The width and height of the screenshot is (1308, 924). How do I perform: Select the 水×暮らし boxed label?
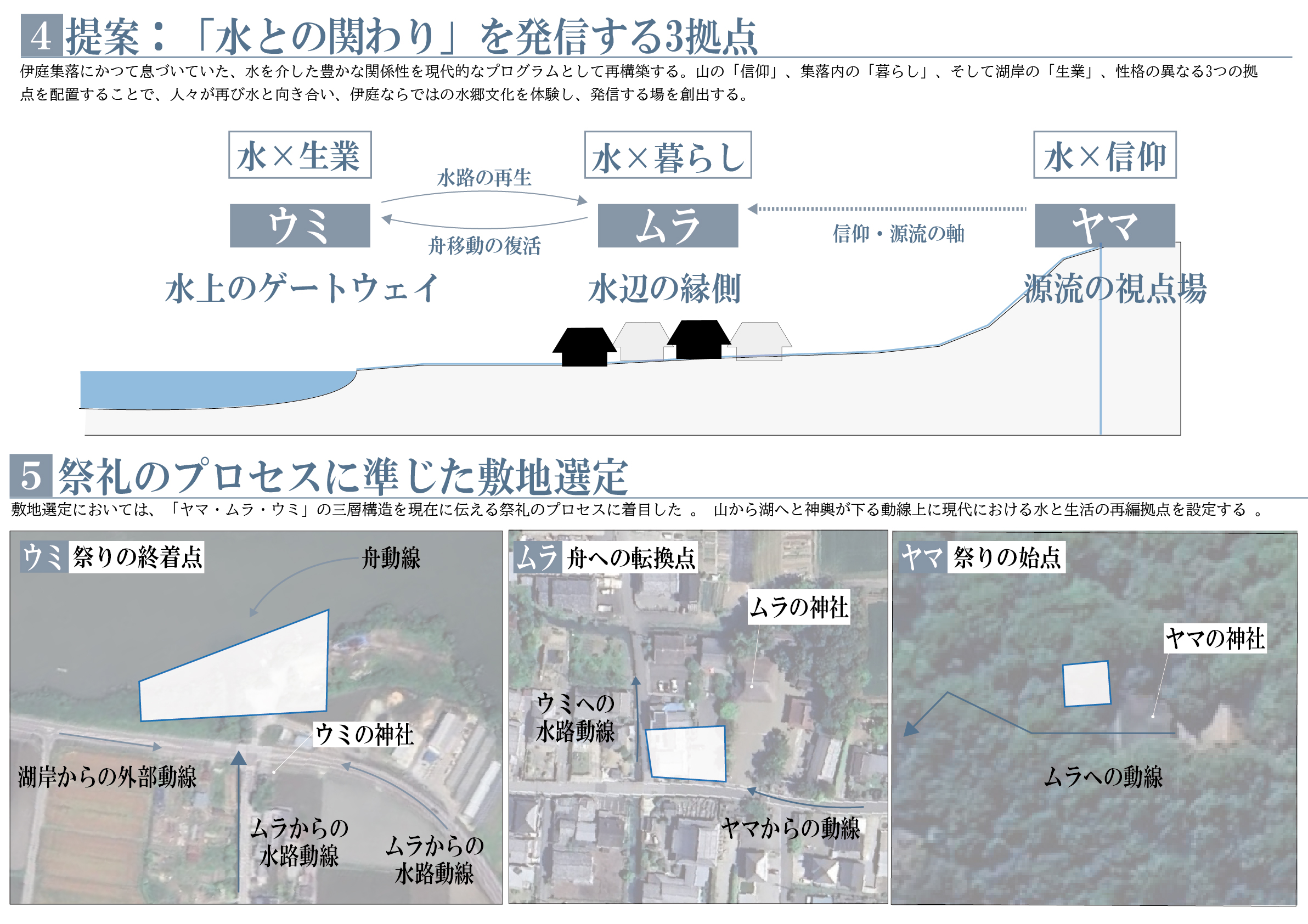668,155
